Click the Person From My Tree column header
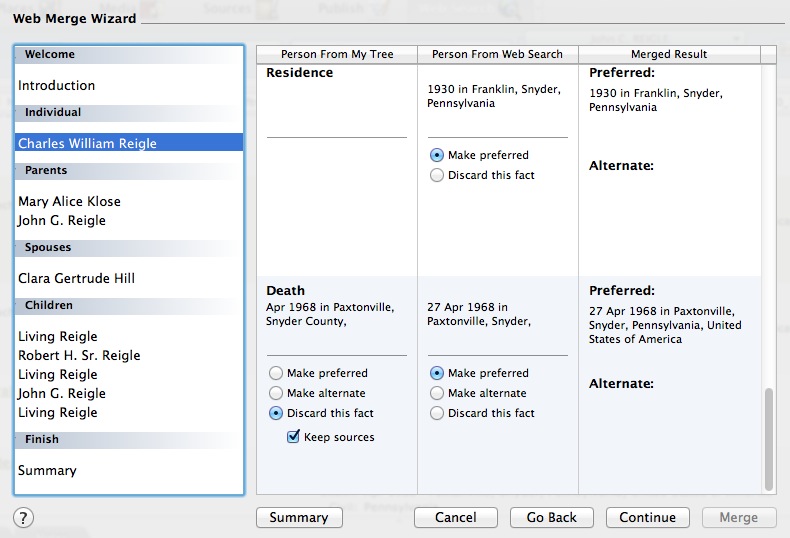The image size is (790, 538). pyautogui.click(x=337, y=54)
